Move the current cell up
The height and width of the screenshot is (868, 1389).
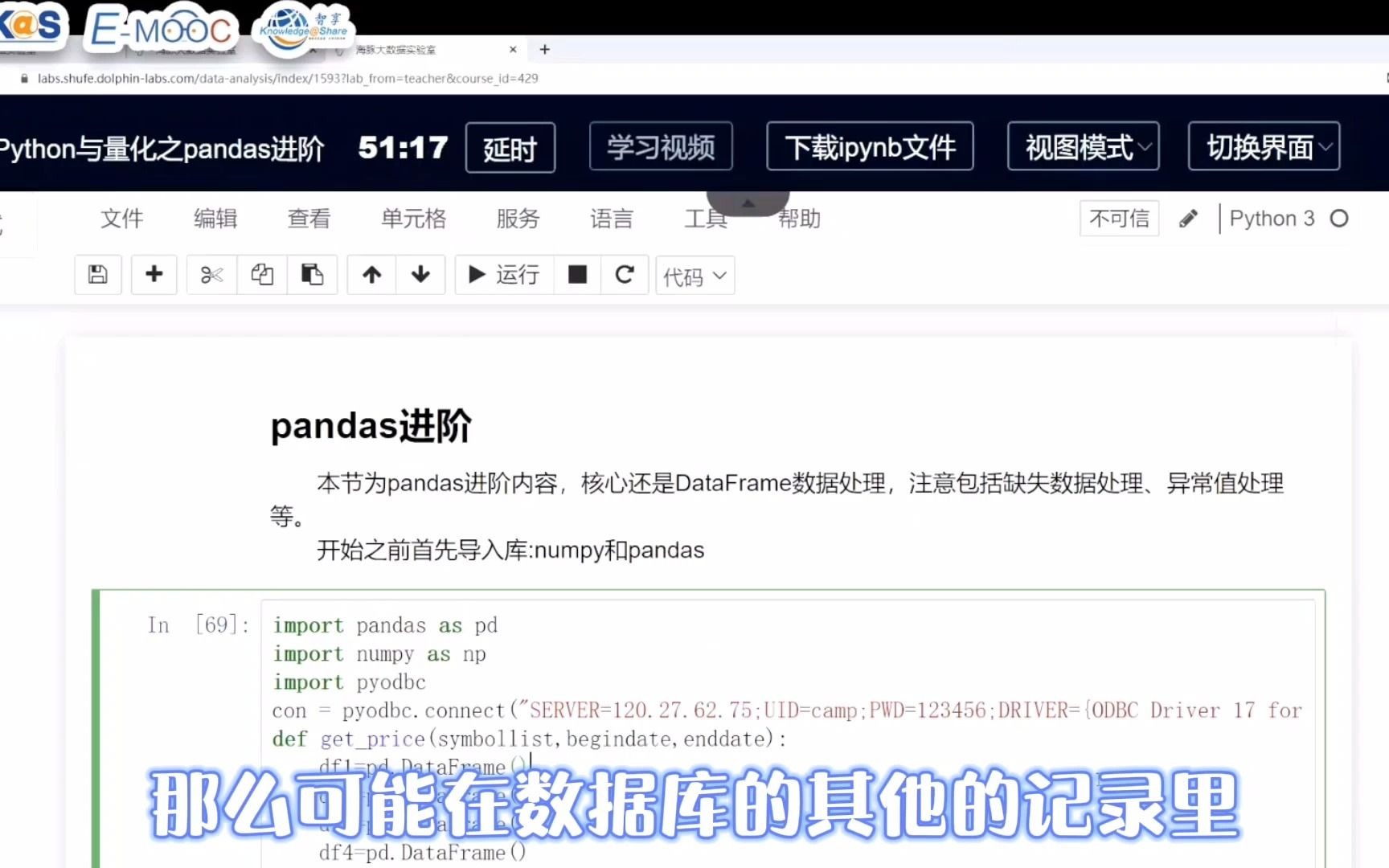tap(371, 275)
